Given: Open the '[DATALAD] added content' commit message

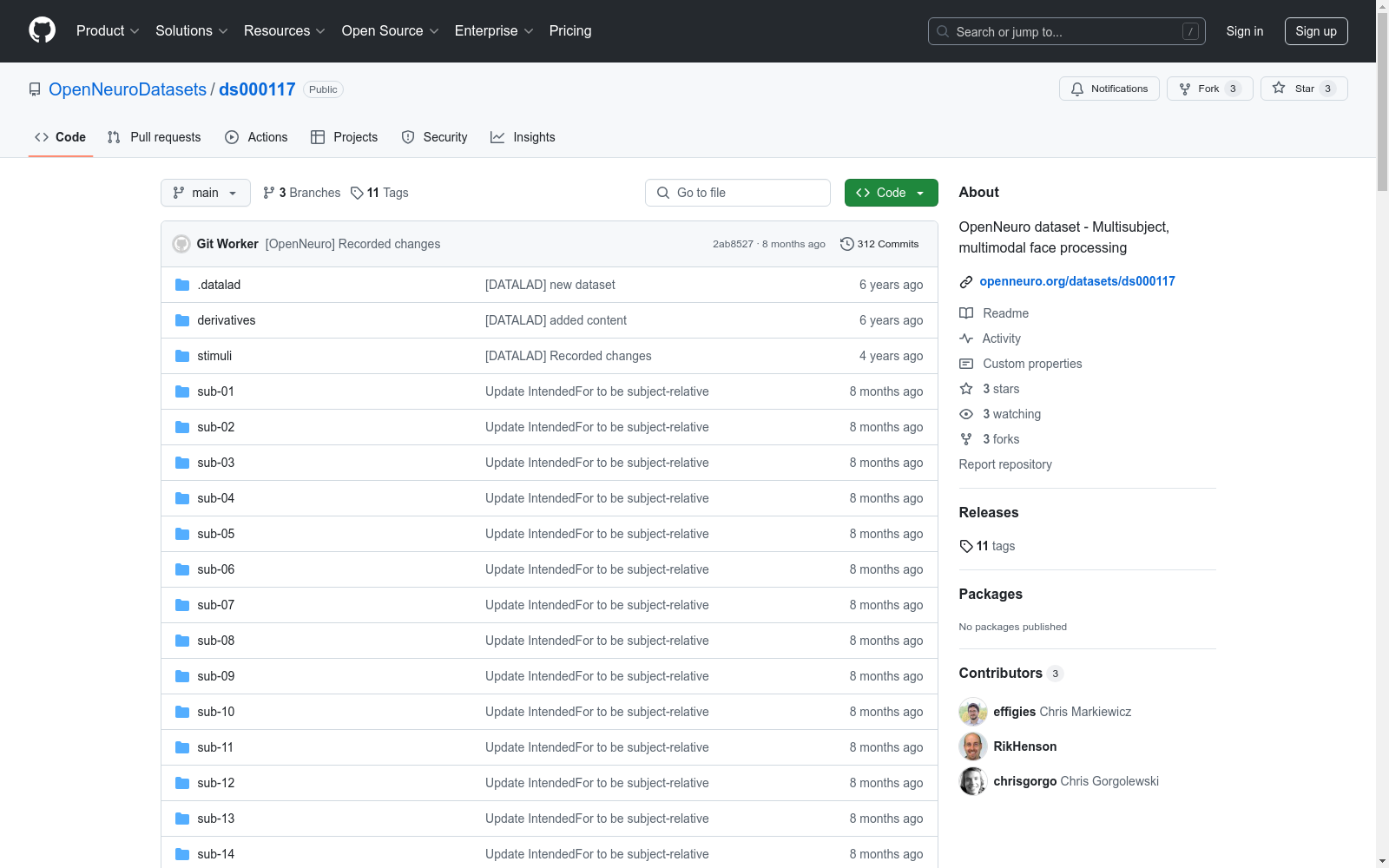Looking at the screenshot, I should click(556, 320).
